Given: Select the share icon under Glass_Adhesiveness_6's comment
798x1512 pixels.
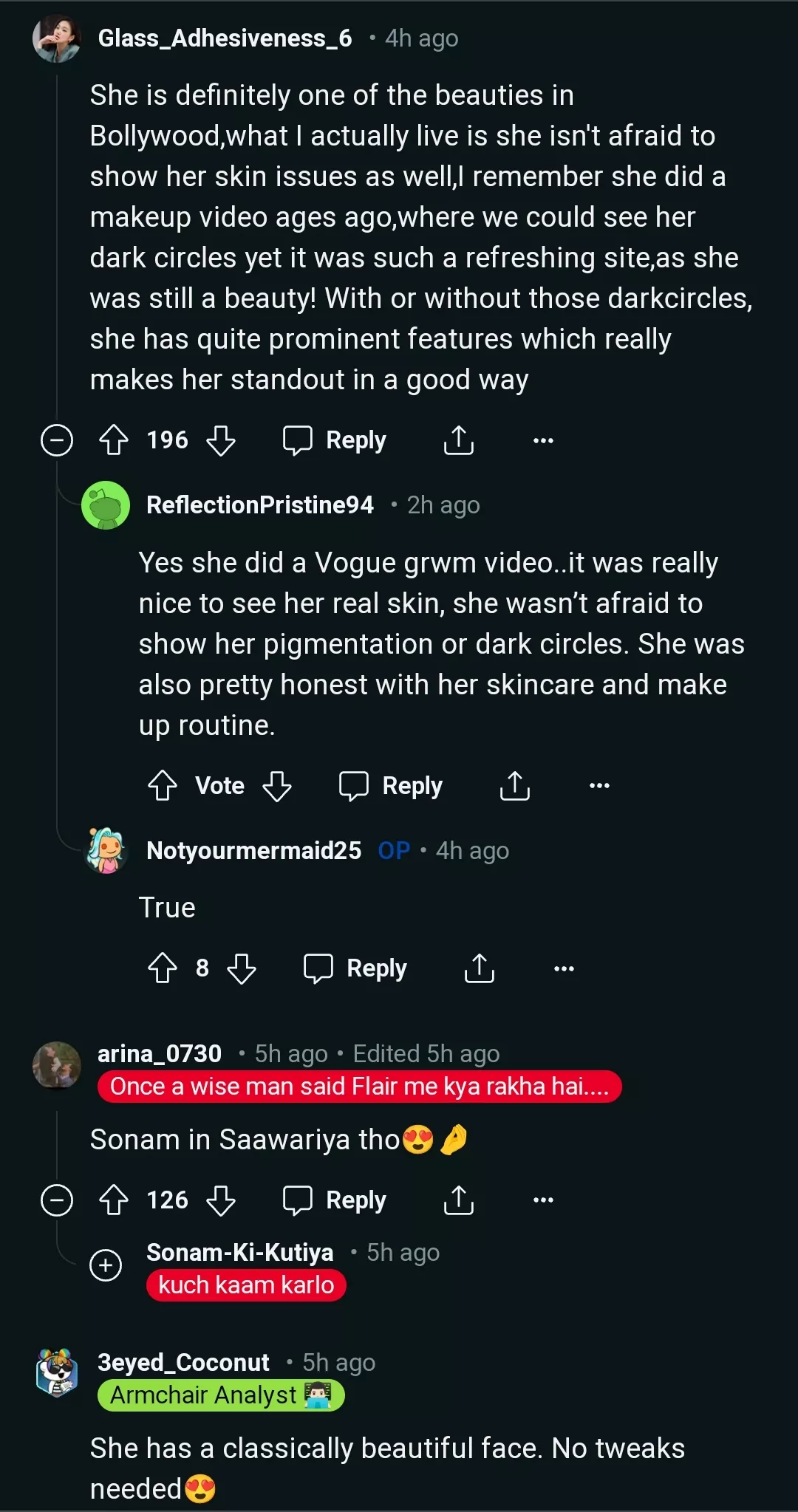Looking at the screenshot, I should [x=459, y=439].
